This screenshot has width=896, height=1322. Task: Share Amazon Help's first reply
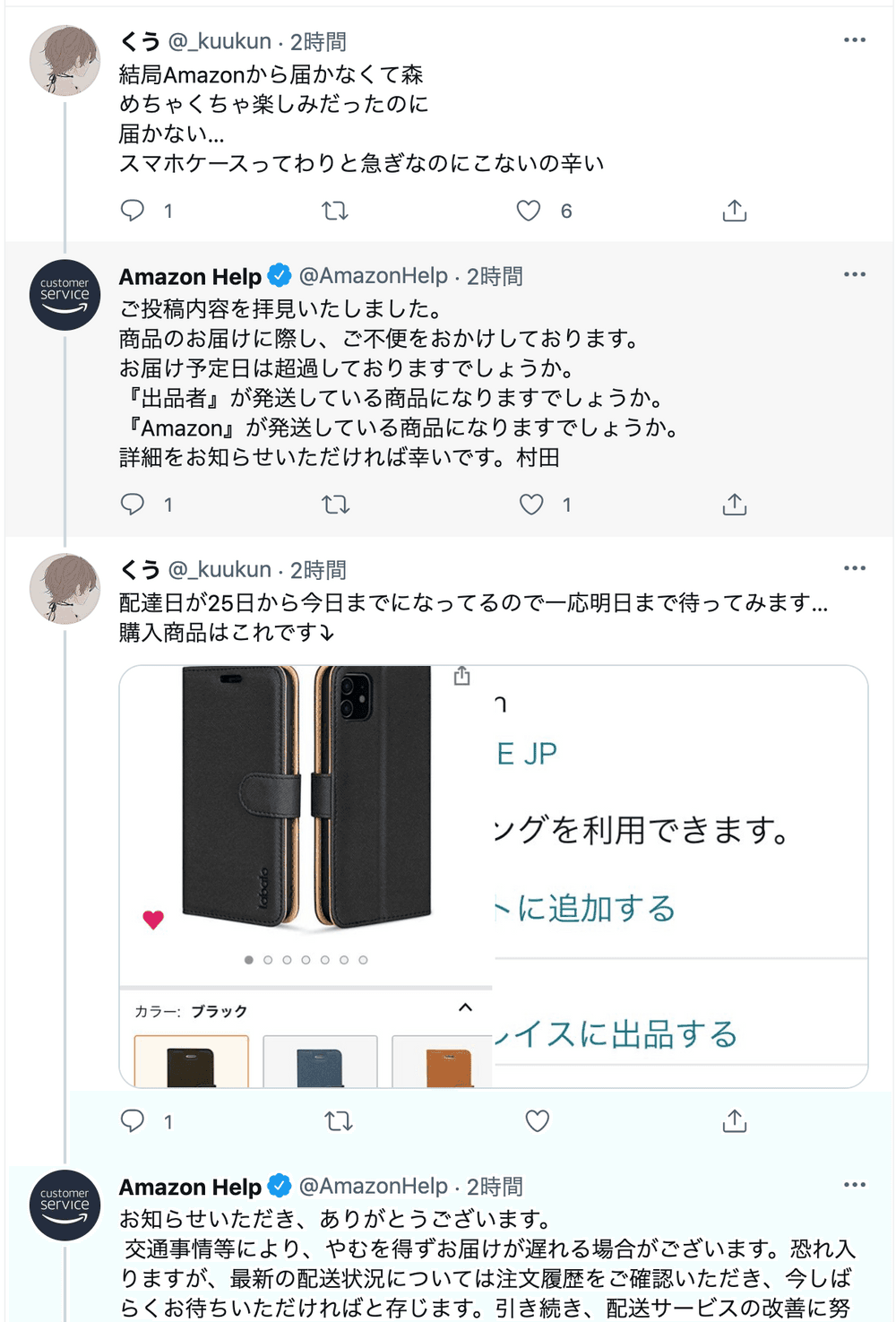click(x=734, y=505)
